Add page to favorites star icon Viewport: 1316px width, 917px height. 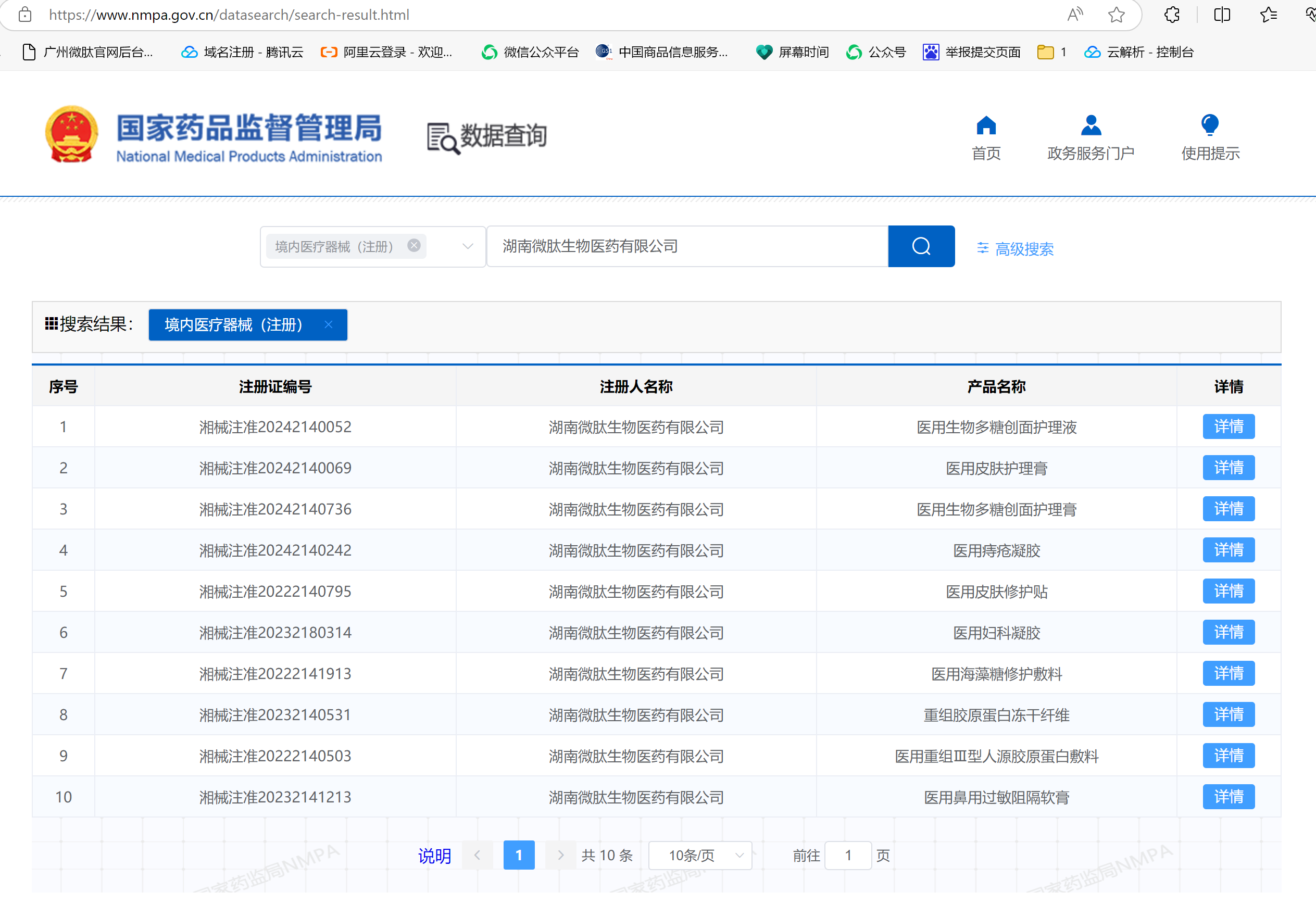pos(1116,15)
